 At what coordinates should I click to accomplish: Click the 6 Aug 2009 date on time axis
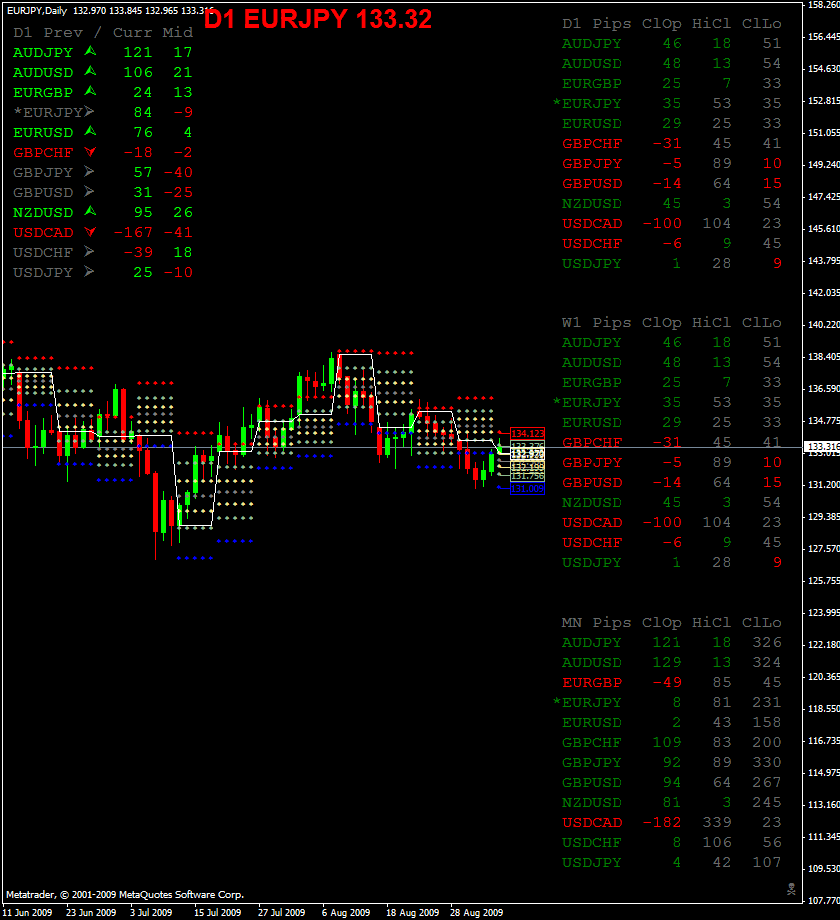coord(346,913)
